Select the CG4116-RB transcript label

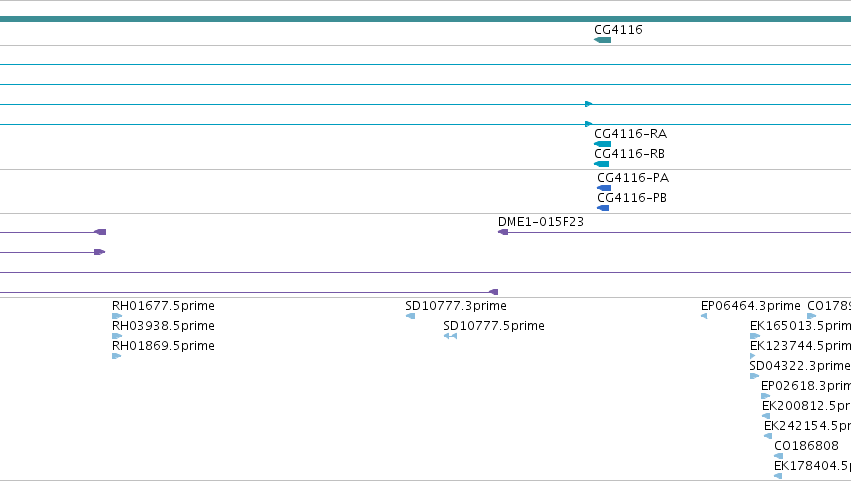[630, 154]
